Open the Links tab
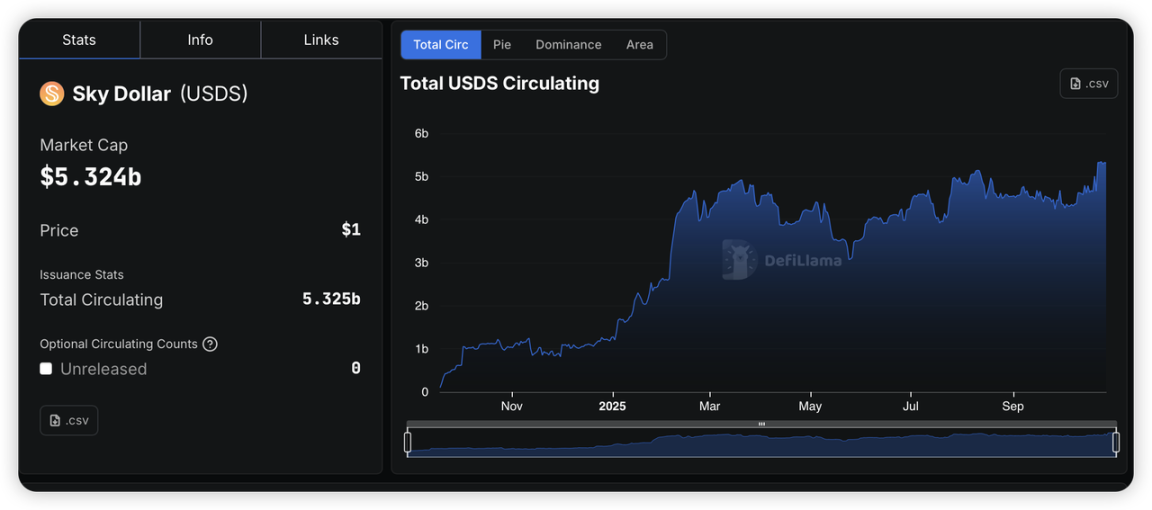The height and width of the screenshot is (510, 1152). 321,40
